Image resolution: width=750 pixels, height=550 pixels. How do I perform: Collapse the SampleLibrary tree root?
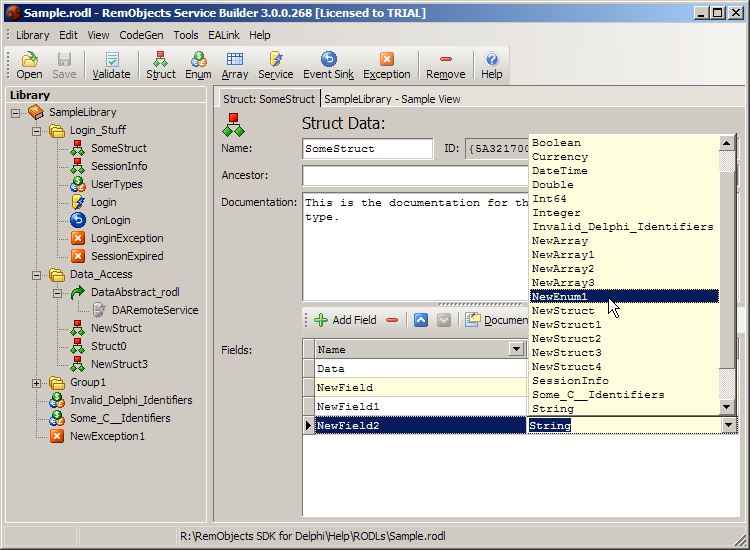(15, 113)
